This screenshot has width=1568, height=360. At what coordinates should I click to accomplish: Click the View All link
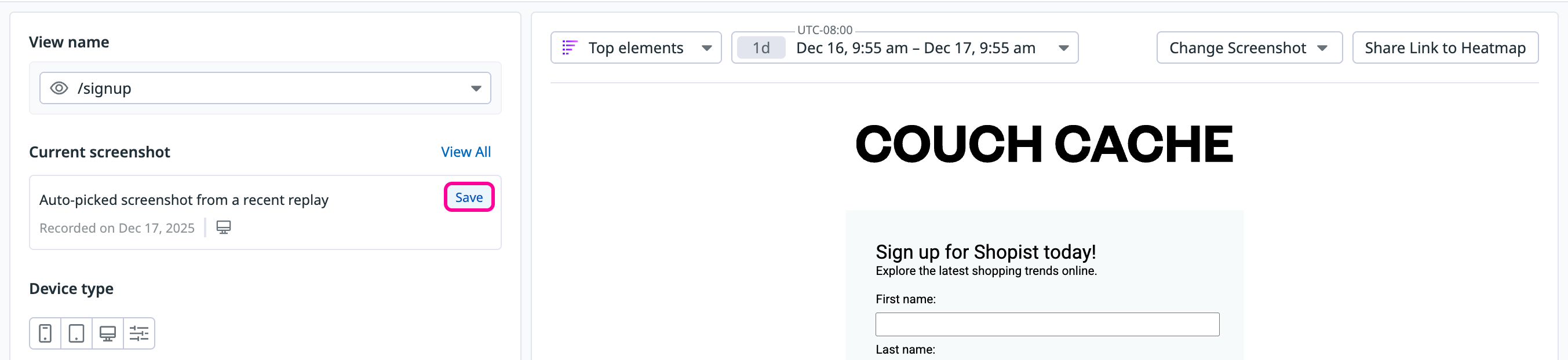(466, 152)
